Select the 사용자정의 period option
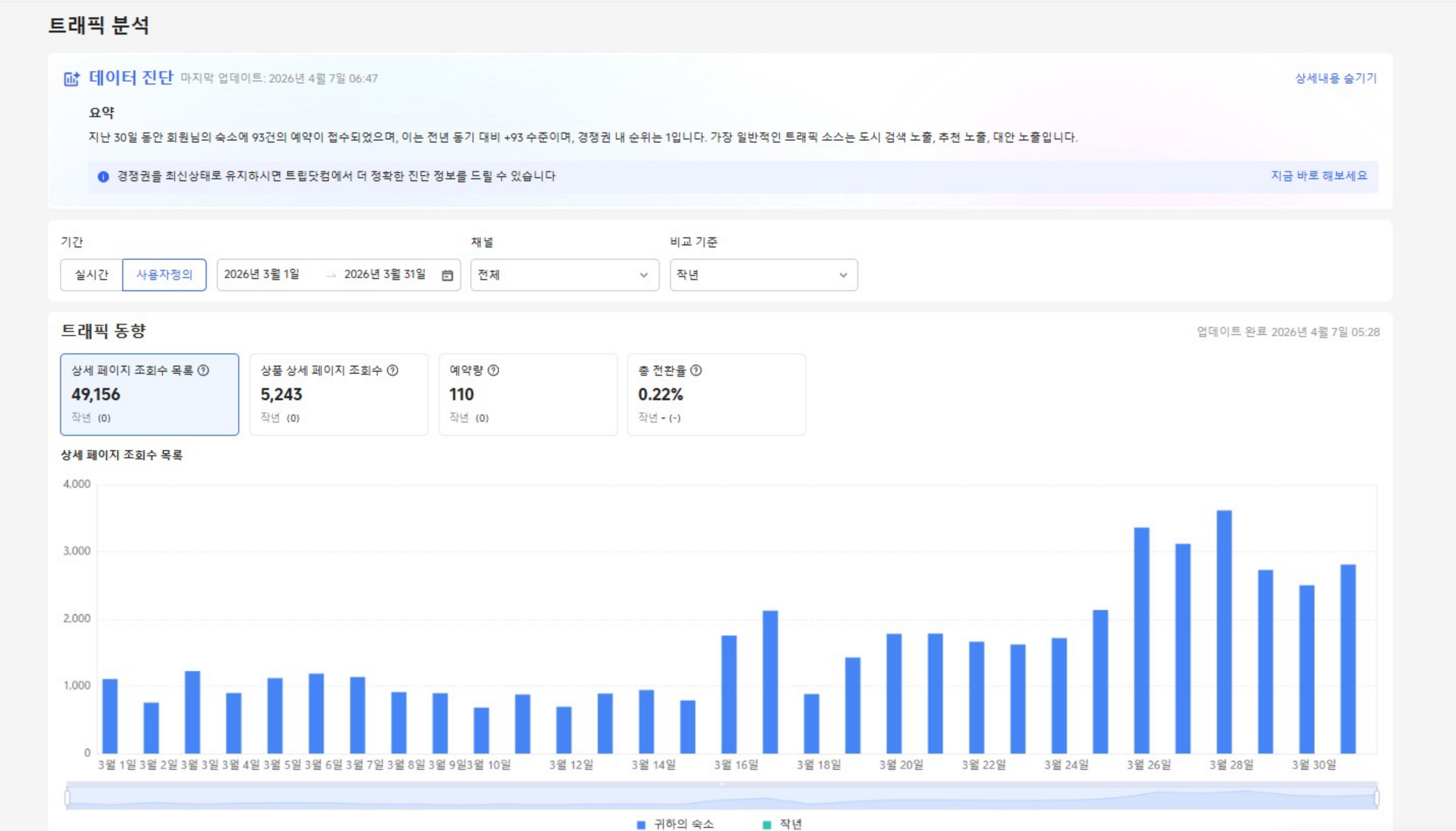1456x831 pixels. (164, 275)
